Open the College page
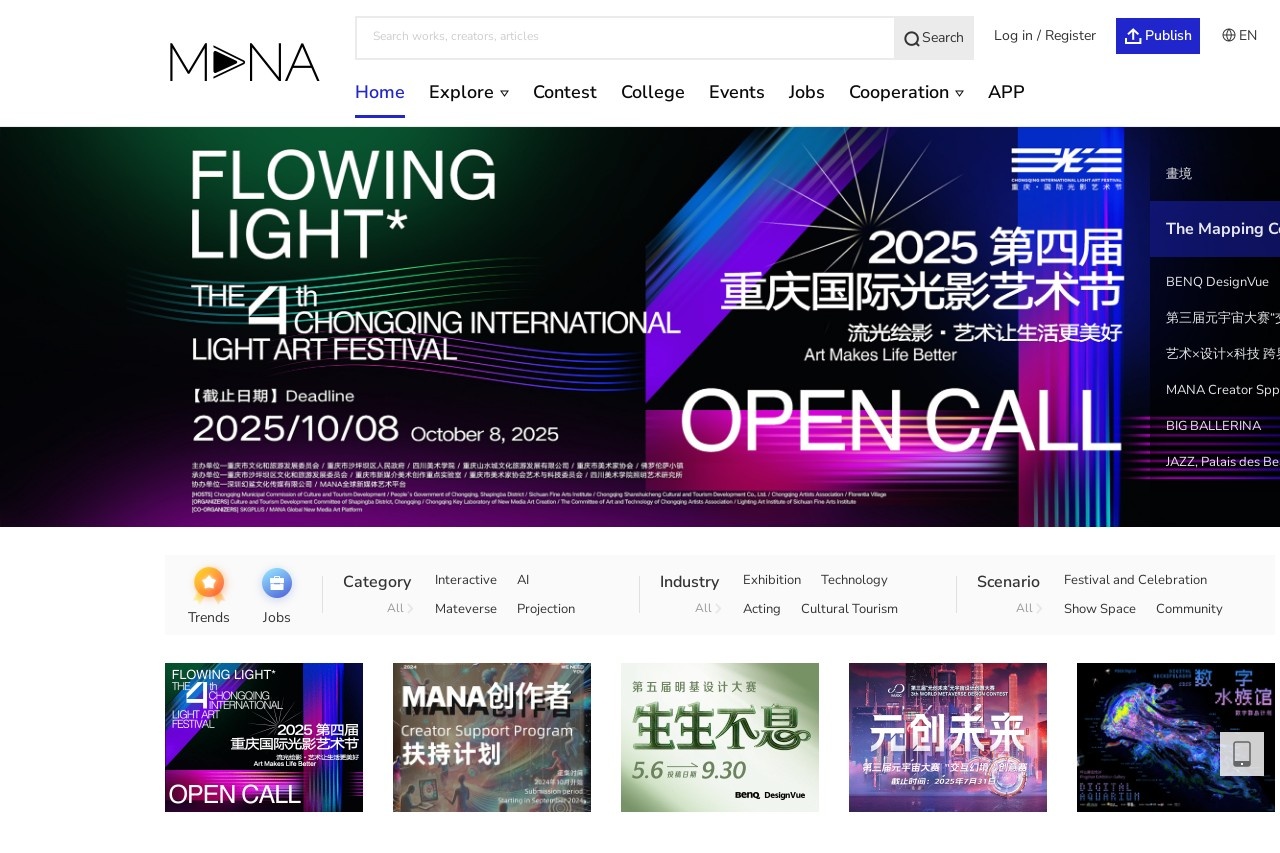The image size is (1280, 853). (x=653, y=92)
